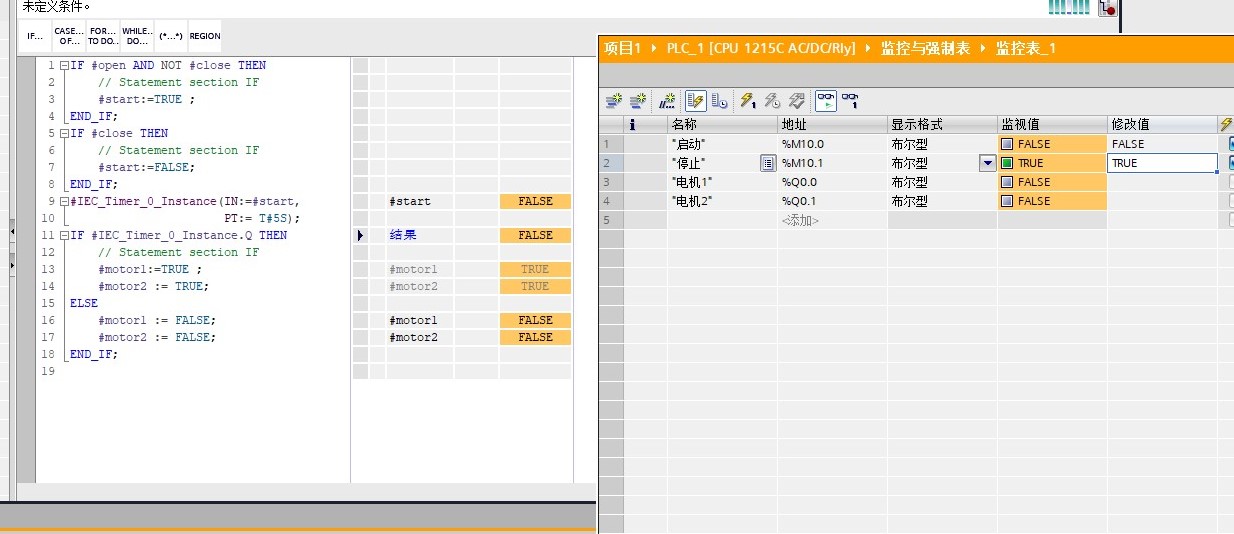The height and width of the screenshot is (534, 1234).
Task: Click the monitor once glasses icon
Action: point(850,100)
